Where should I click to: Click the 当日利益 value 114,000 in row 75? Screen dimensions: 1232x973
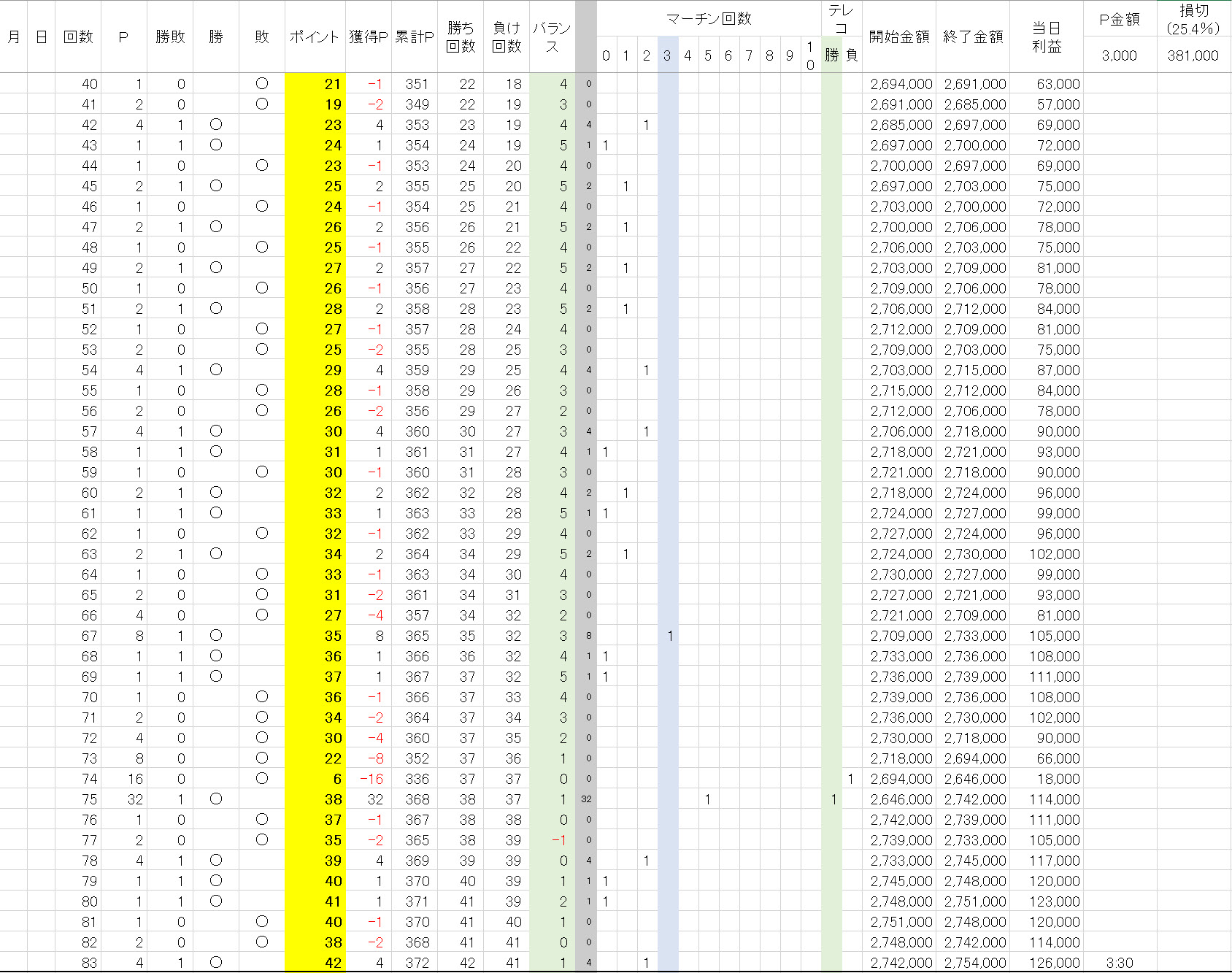coord(1047,799)
